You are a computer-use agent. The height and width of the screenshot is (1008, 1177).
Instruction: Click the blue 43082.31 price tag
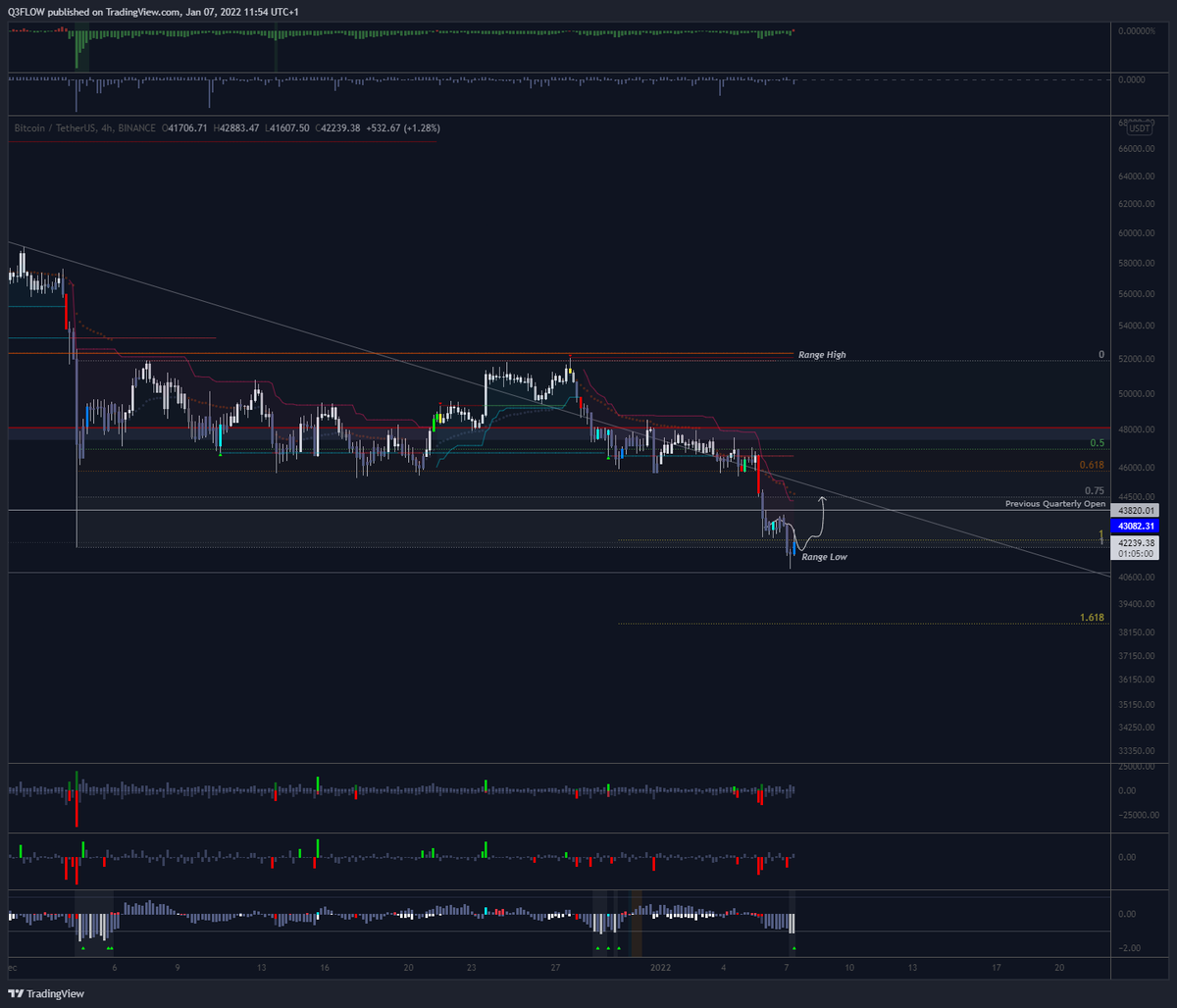click(x=1135, y=526)
